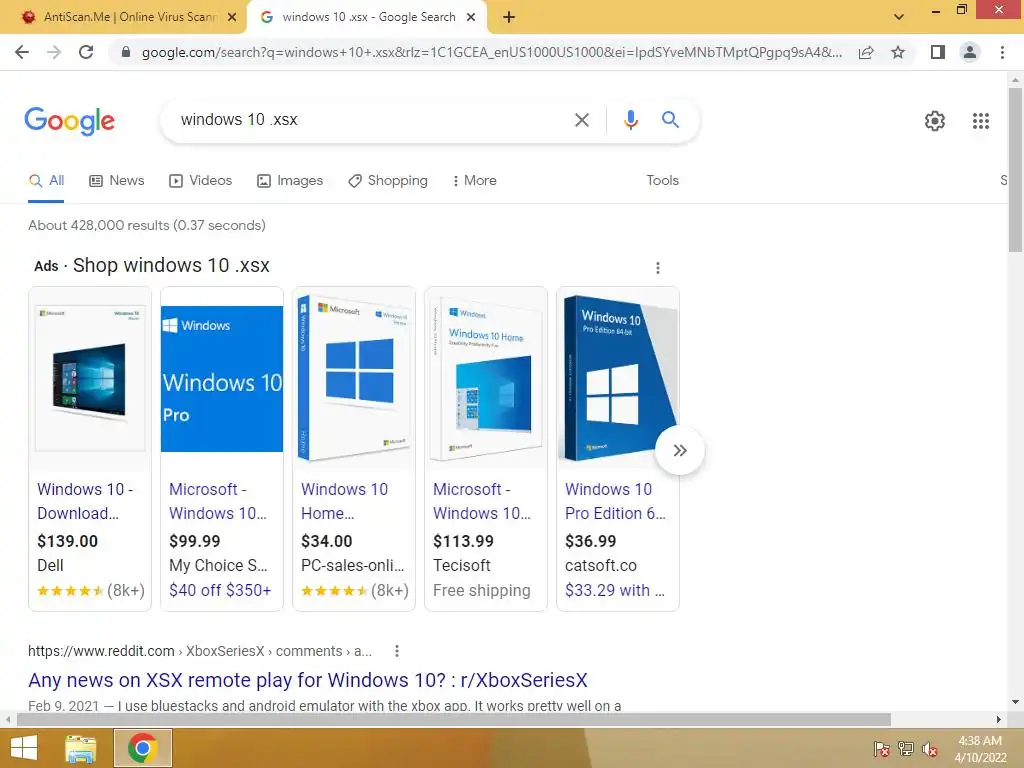This screenshot has width=1024, height=768.
Task: Go back to previous page
Action: pos(22,52)
